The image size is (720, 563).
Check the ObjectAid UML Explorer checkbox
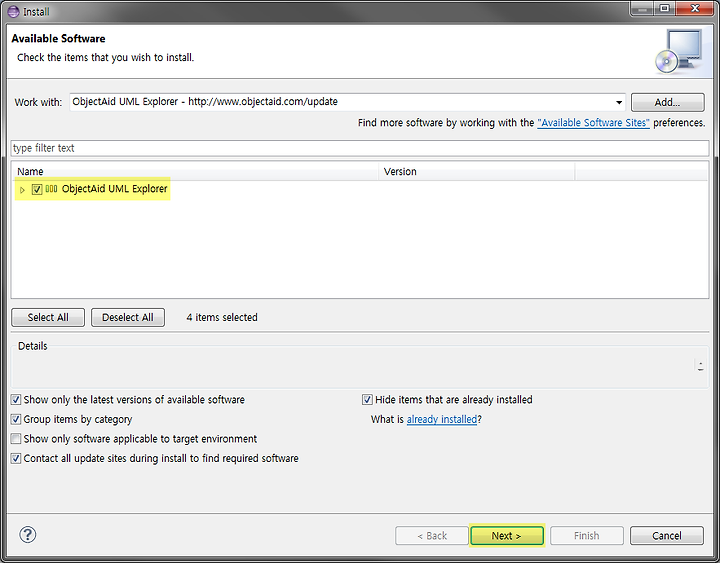pyautogui.click(x=37, y=189)
